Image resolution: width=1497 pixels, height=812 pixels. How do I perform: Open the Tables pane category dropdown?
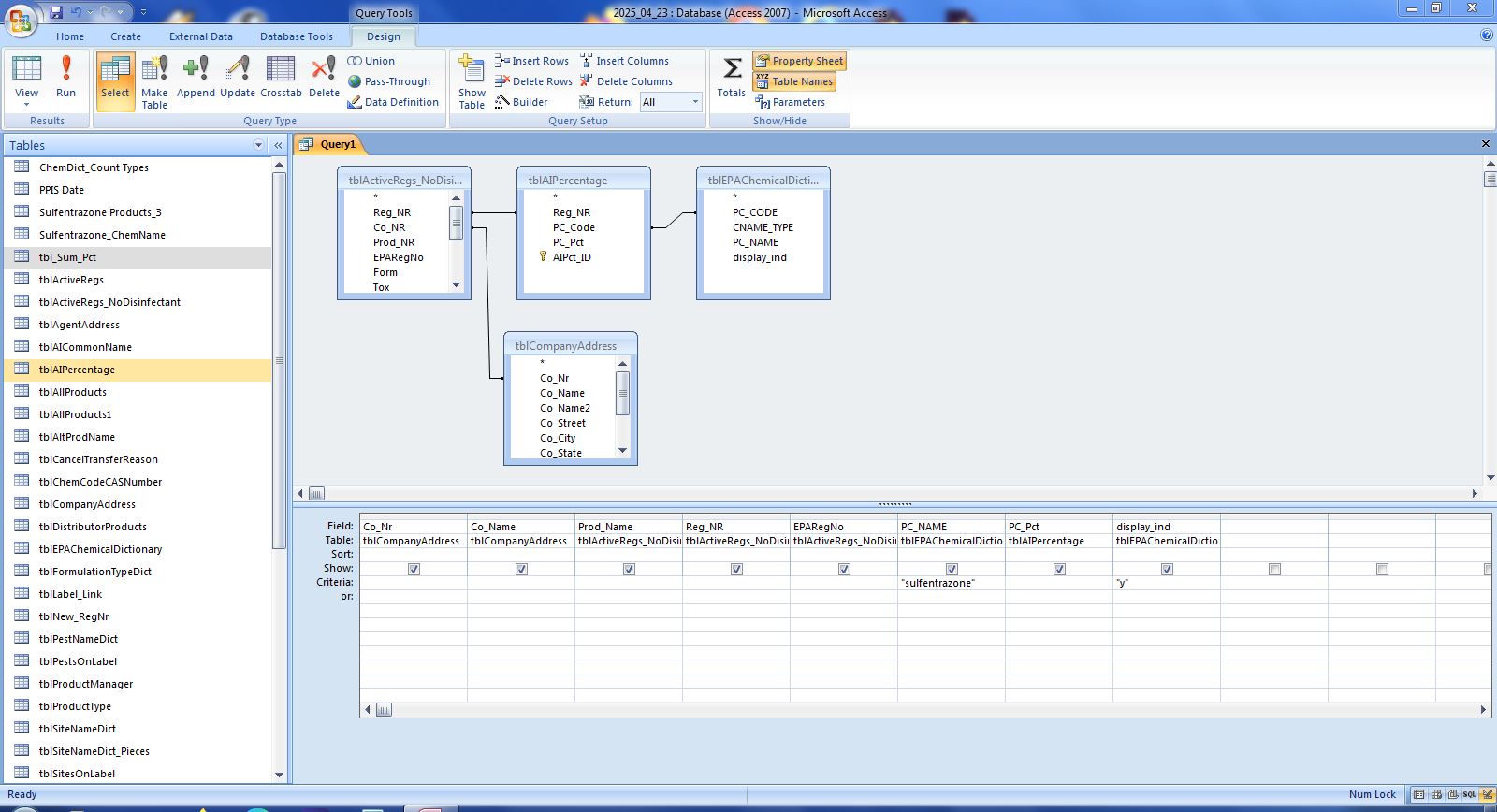258,145
